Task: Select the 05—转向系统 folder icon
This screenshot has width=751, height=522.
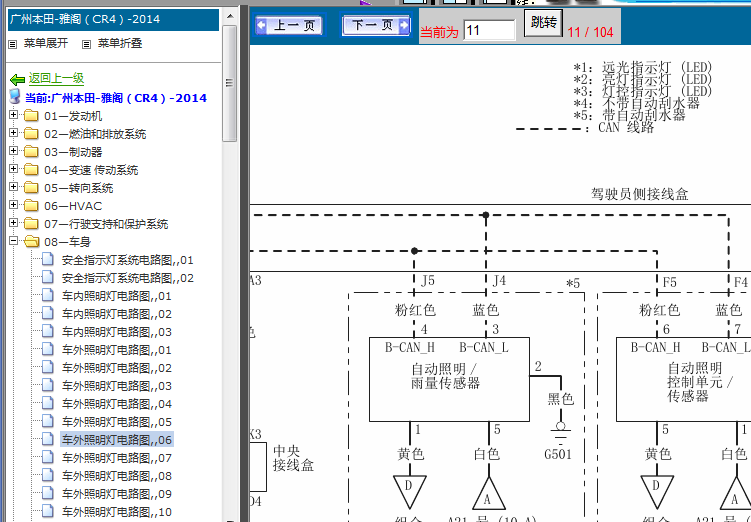Action: pos(31,188)
